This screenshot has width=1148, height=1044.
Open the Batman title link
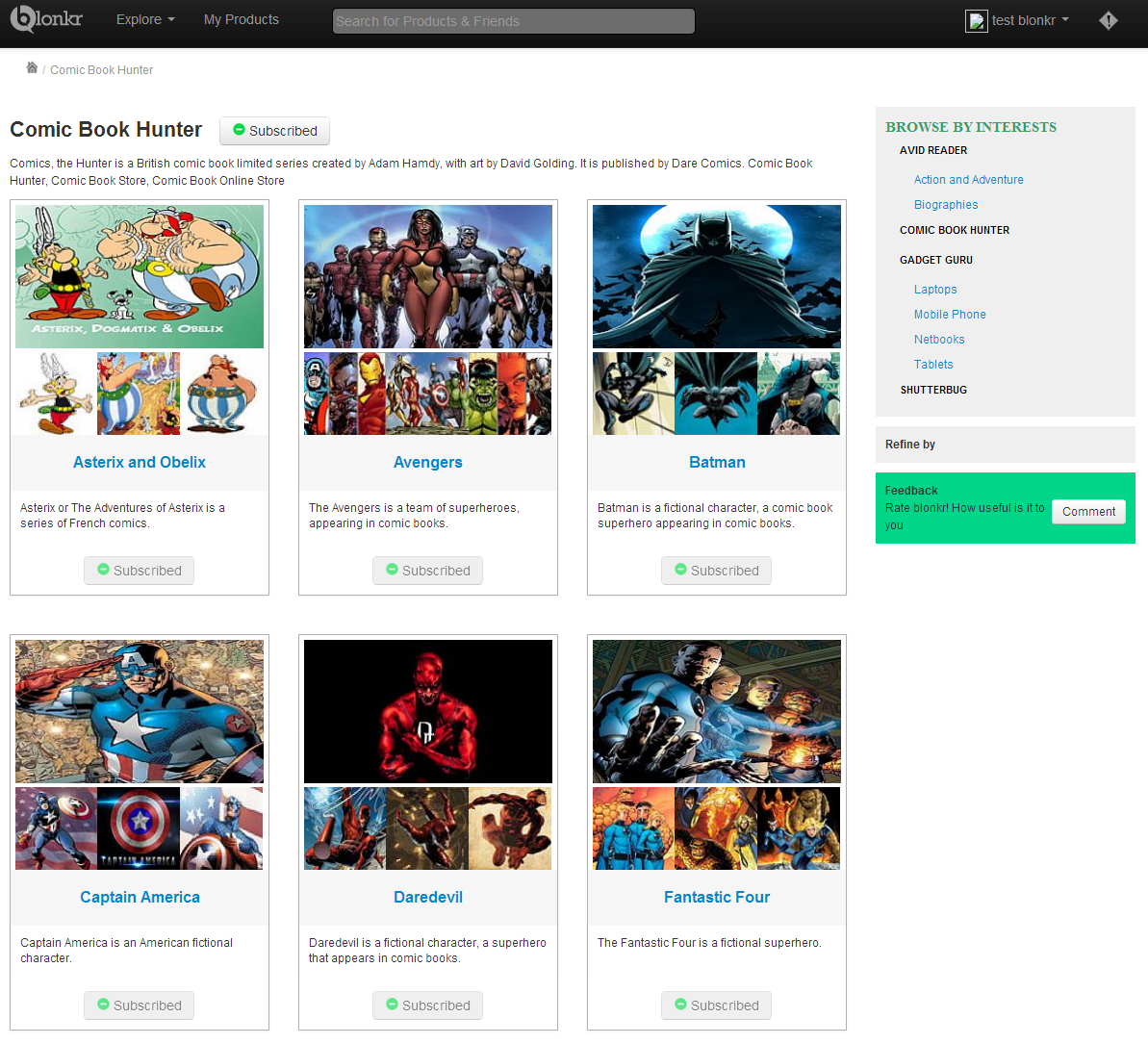tap(718, 463)
